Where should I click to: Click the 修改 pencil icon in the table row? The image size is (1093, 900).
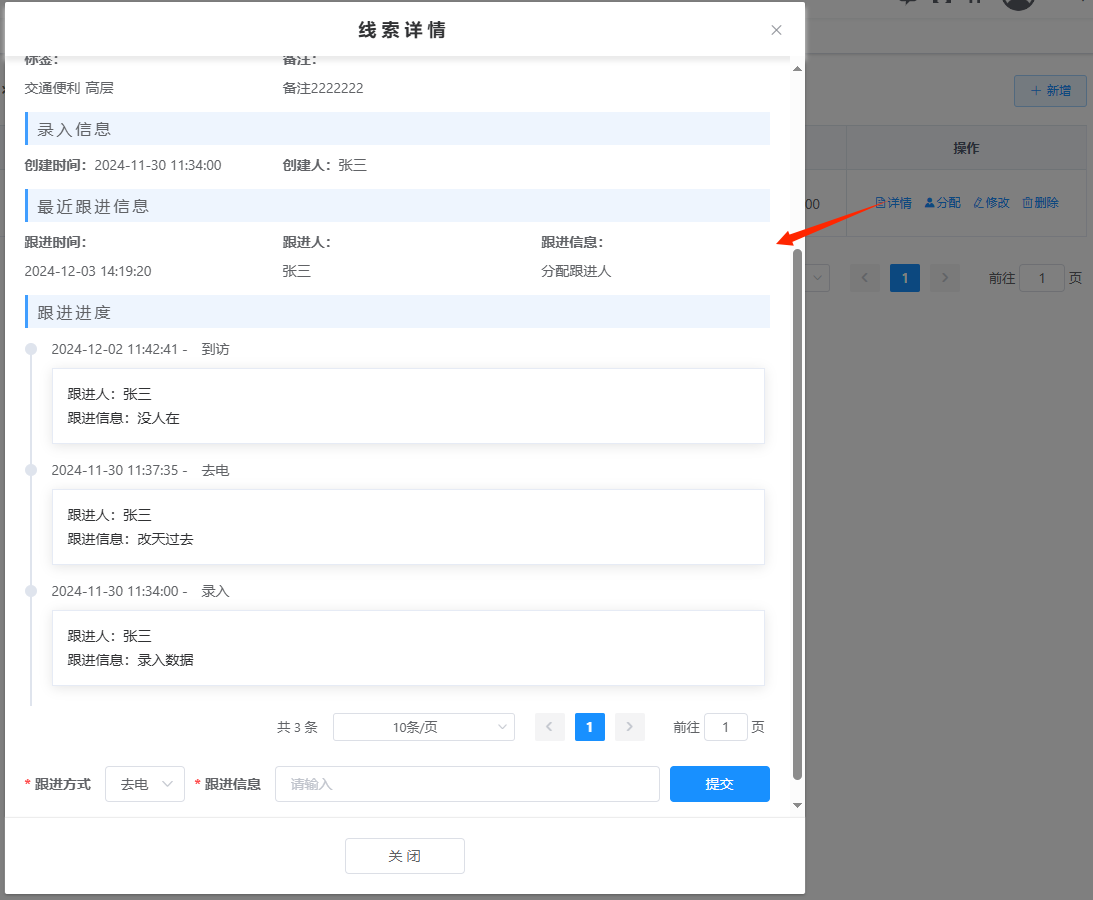coord(979,203)
